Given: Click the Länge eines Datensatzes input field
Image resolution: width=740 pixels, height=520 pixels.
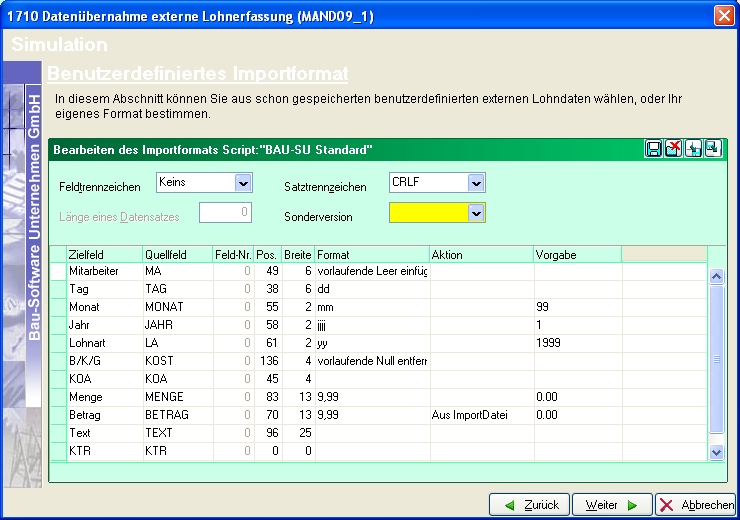Looking at the screenshot, I should point(225,213).
